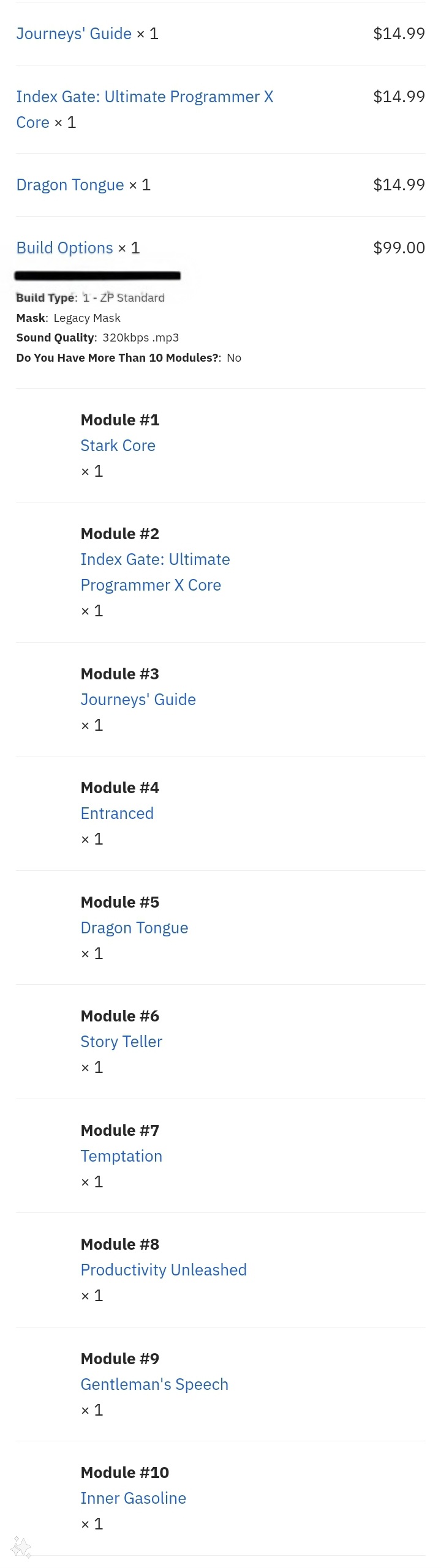Screen dimensions: 441x1568
Task: Open Dragon Tongue link under Module #5
Action: pyautogui.click(x=134, y=928)
